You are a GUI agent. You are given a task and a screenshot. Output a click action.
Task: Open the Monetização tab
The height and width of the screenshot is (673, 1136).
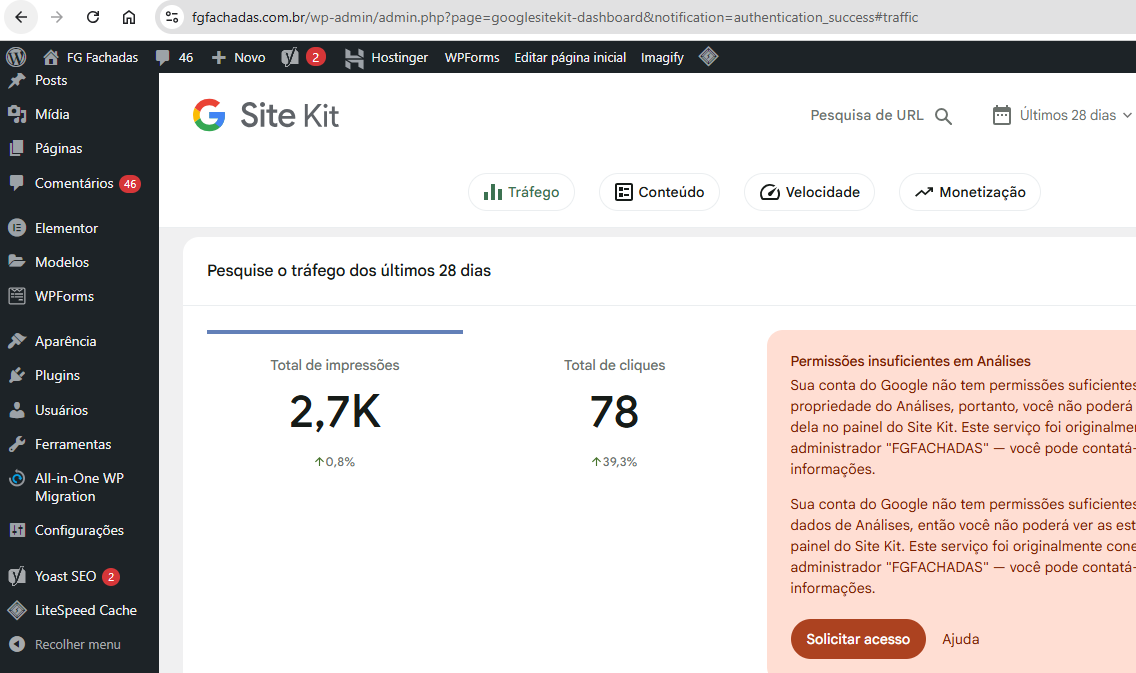969,192
